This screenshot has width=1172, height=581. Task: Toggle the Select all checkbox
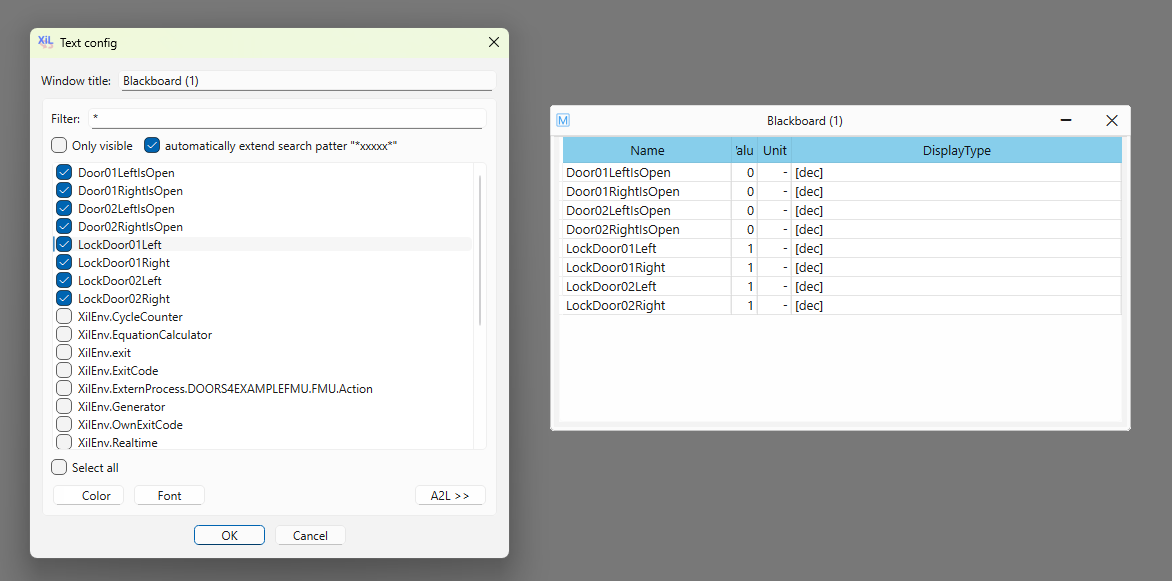click(x=60, y=467)
